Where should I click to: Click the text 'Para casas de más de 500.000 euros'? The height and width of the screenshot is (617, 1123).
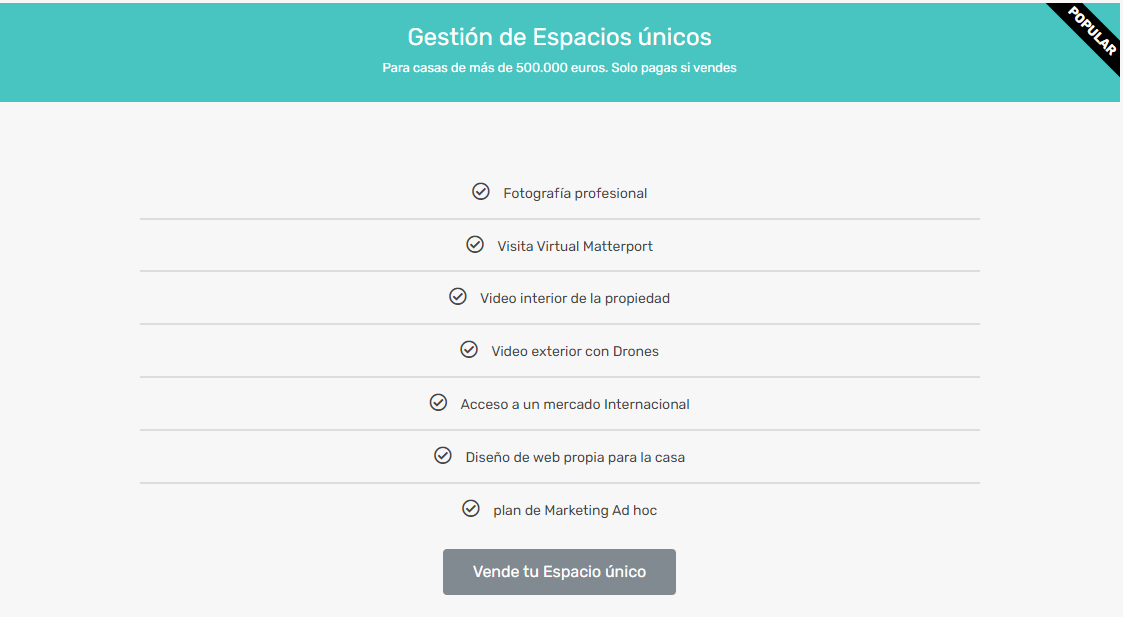494,68
